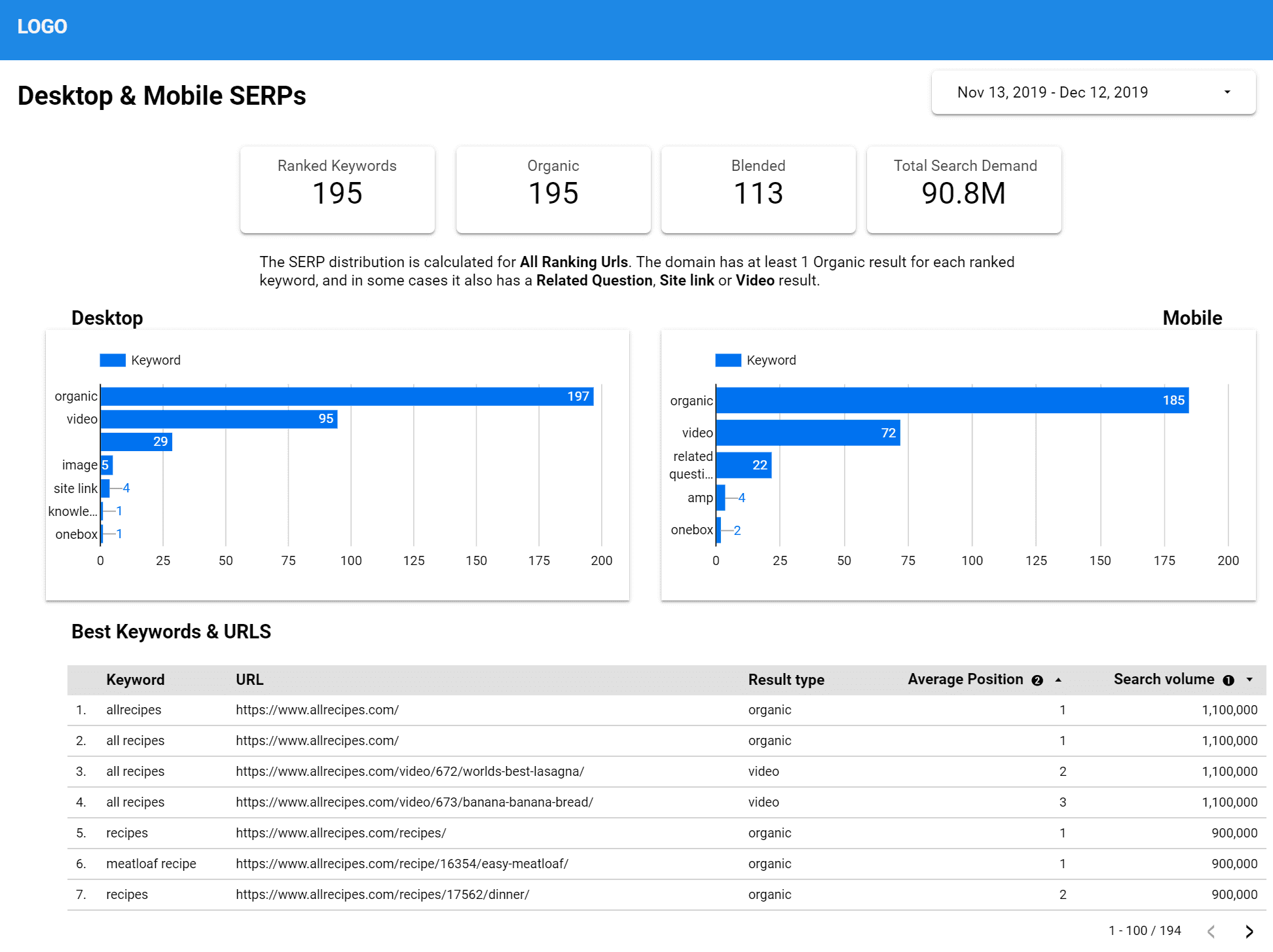The width and height of the screenshot is (1273, 952).
Task: Click search volume 900,000 in row 6
Action: point(1234,864)
